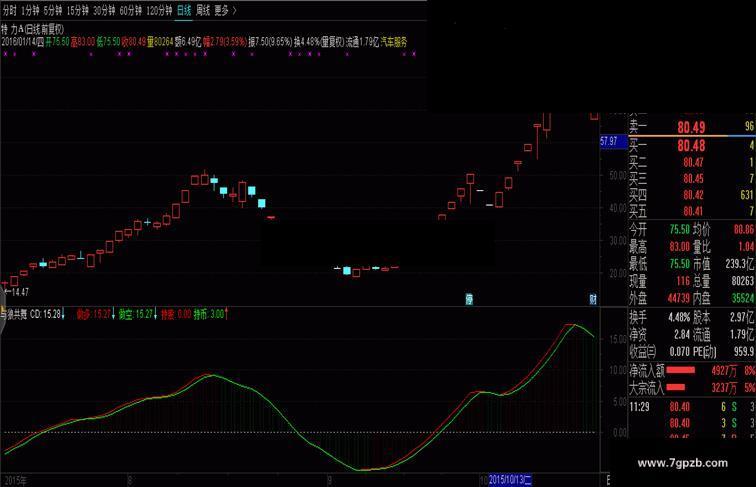Click the 均价 80.86 value
The width and height of the screenshot is (756, 487).
743,230
